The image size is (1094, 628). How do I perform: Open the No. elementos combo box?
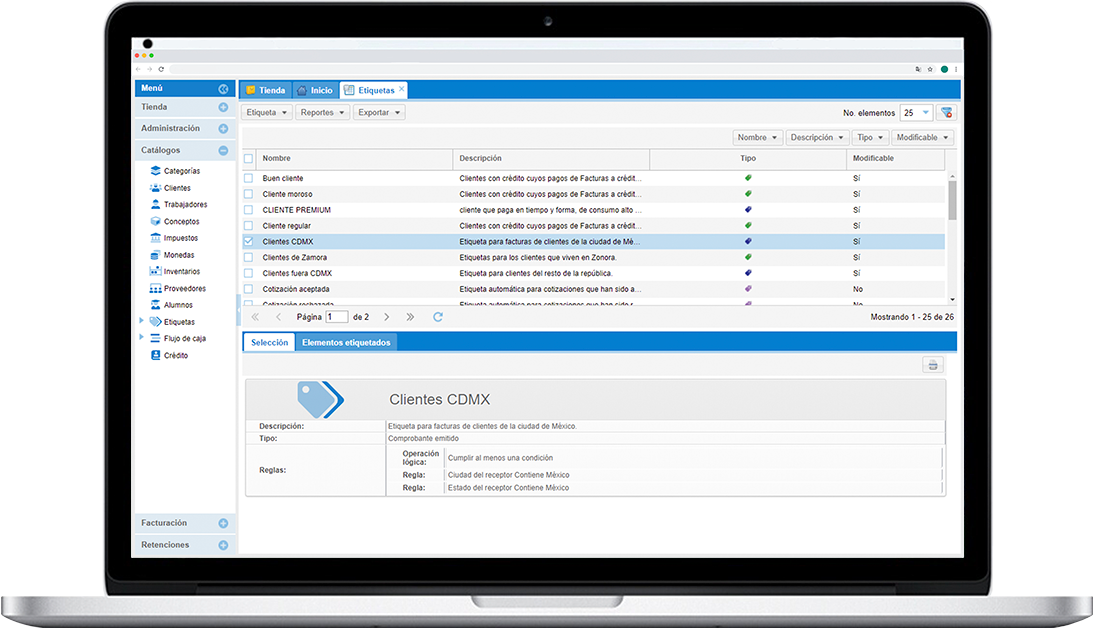pos(916,113)
